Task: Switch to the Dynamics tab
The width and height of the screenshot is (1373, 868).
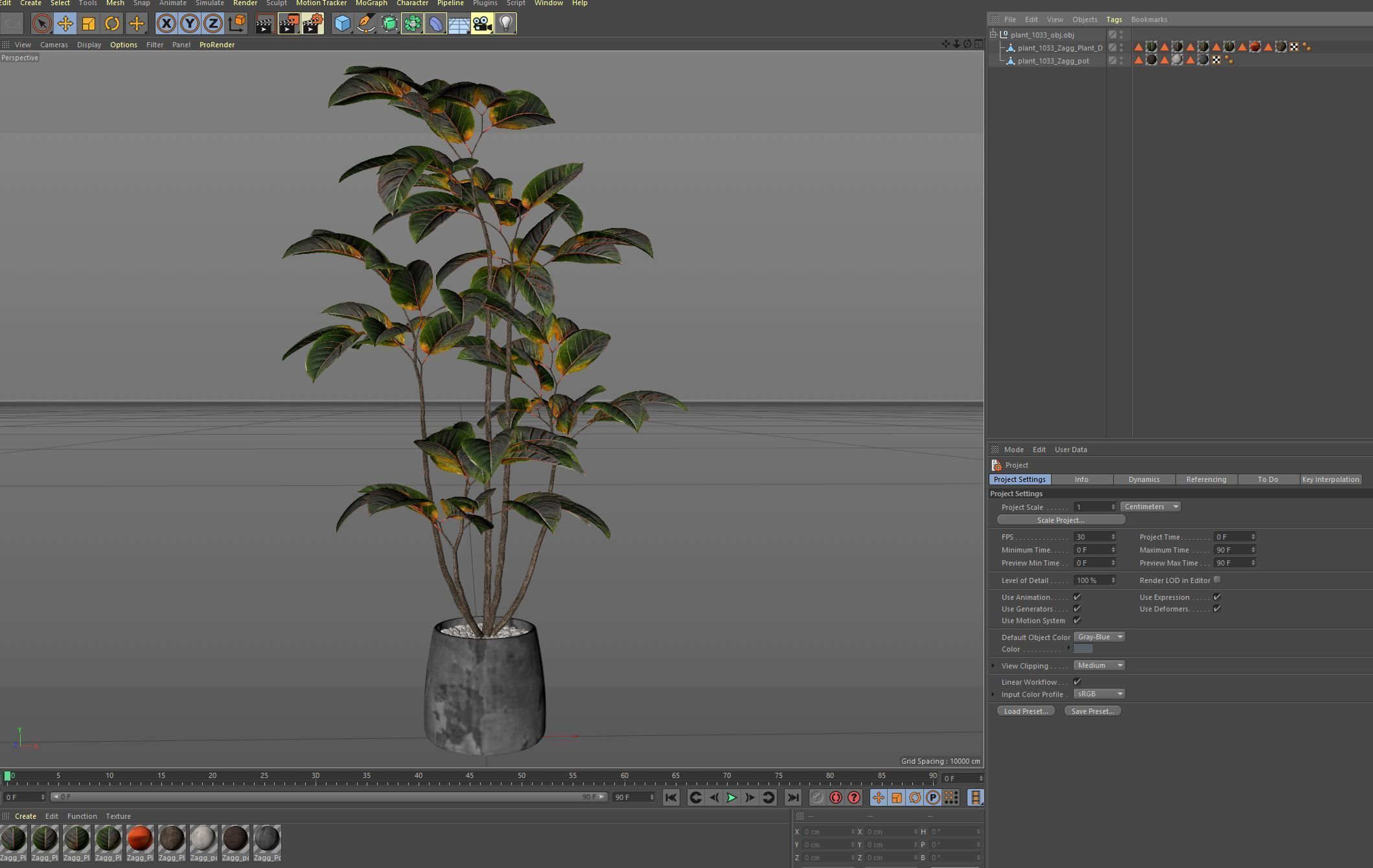Action: pos(1144,479)
